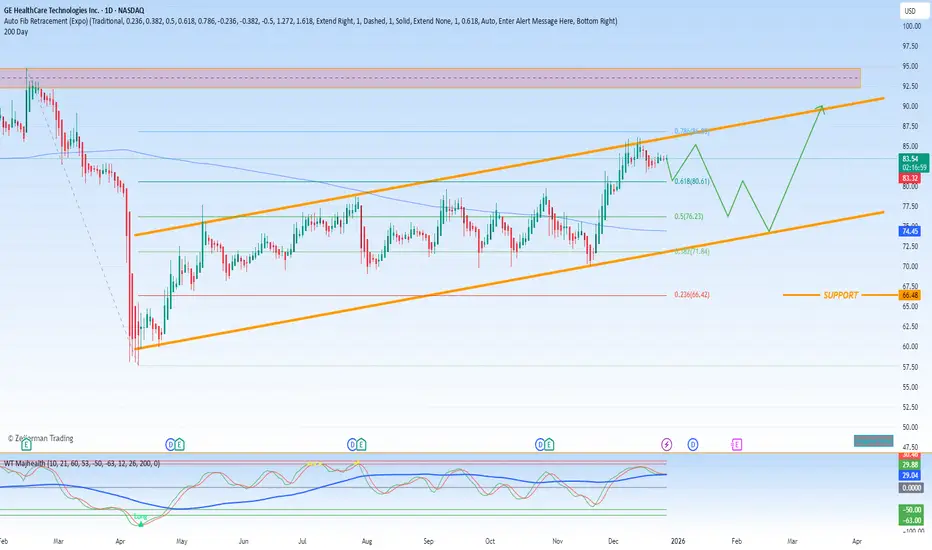Click the gray 0.0000 zero line label
932x550 pixels.
pos(911,488)
